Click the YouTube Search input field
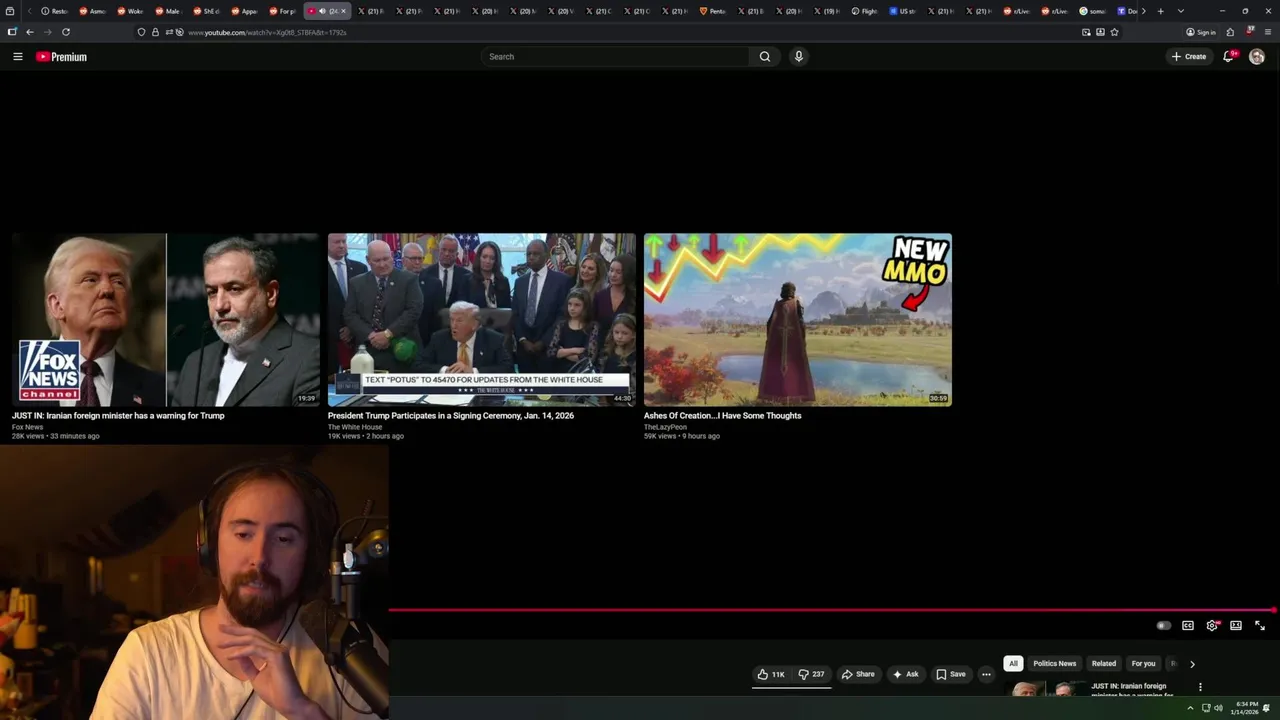 [615, 57]
